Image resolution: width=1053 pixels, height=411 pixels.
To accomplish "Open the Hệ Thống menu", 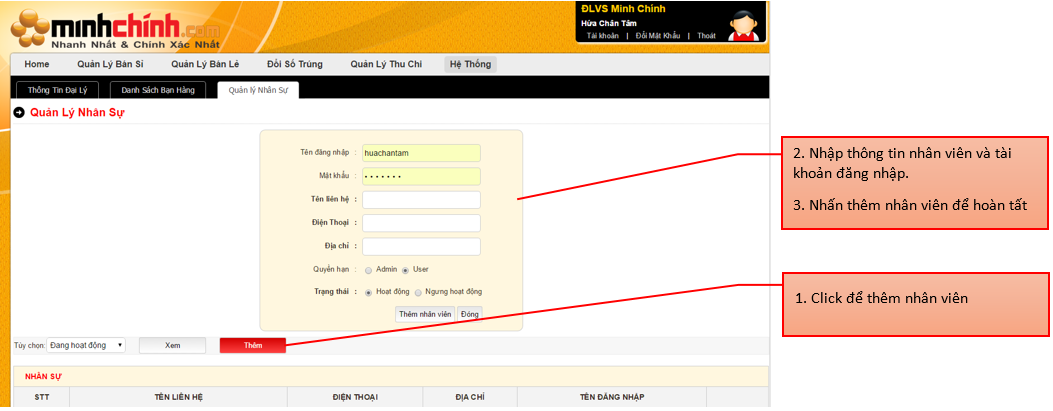I will pyautogui.click(x=470, y=64).
